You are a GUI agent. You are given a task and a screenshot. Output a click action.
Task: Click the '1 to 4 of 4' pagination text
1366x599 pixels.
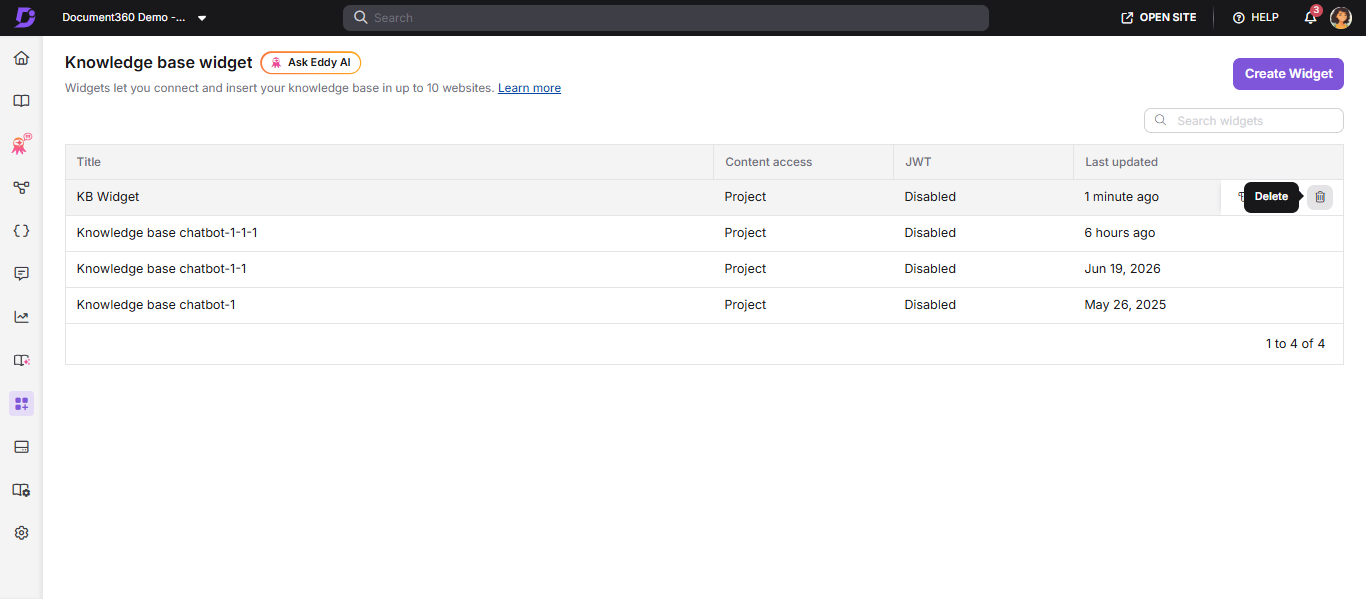[1295, 344]
